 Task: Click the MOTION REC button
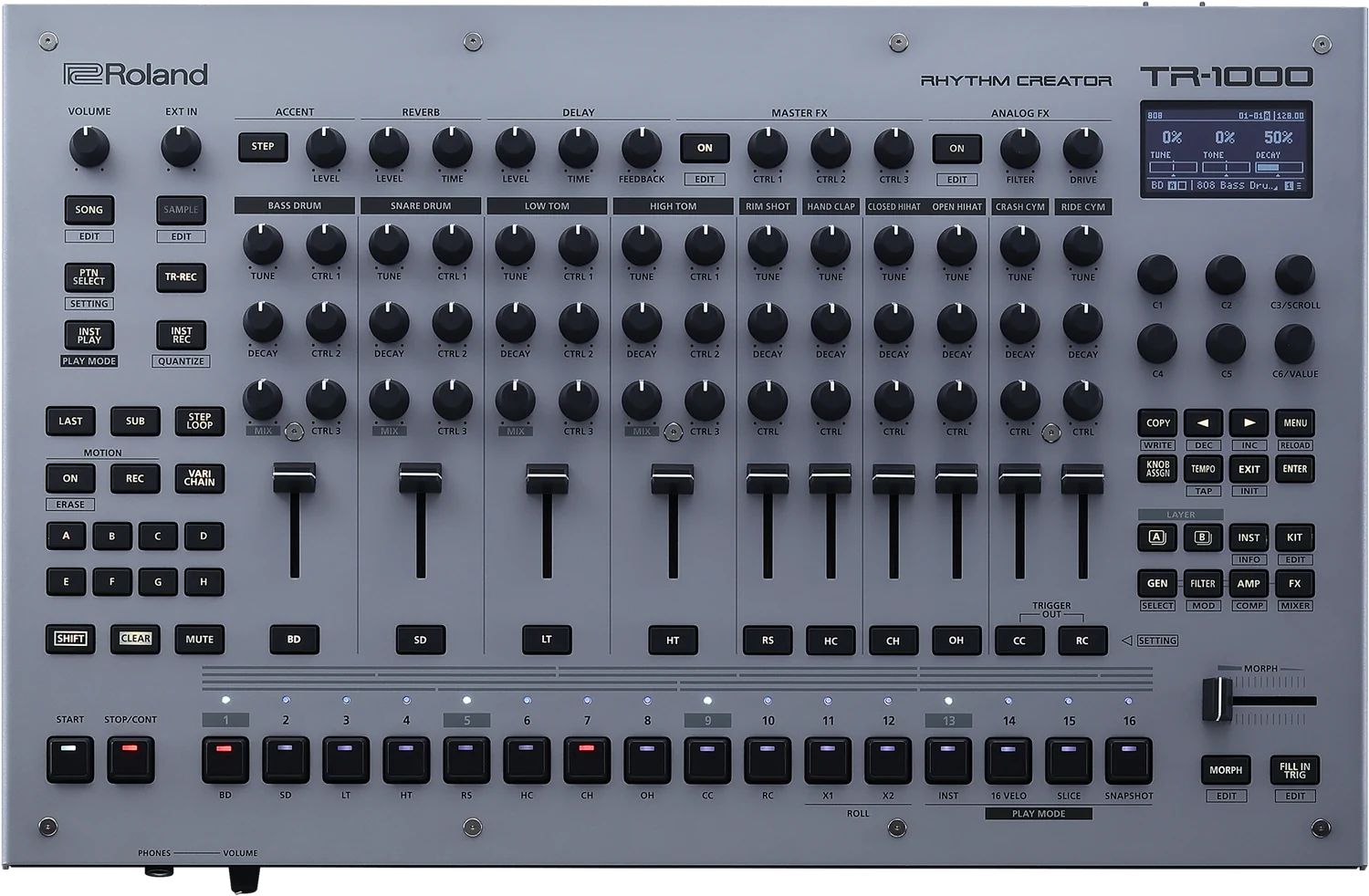tap(135, 478)
